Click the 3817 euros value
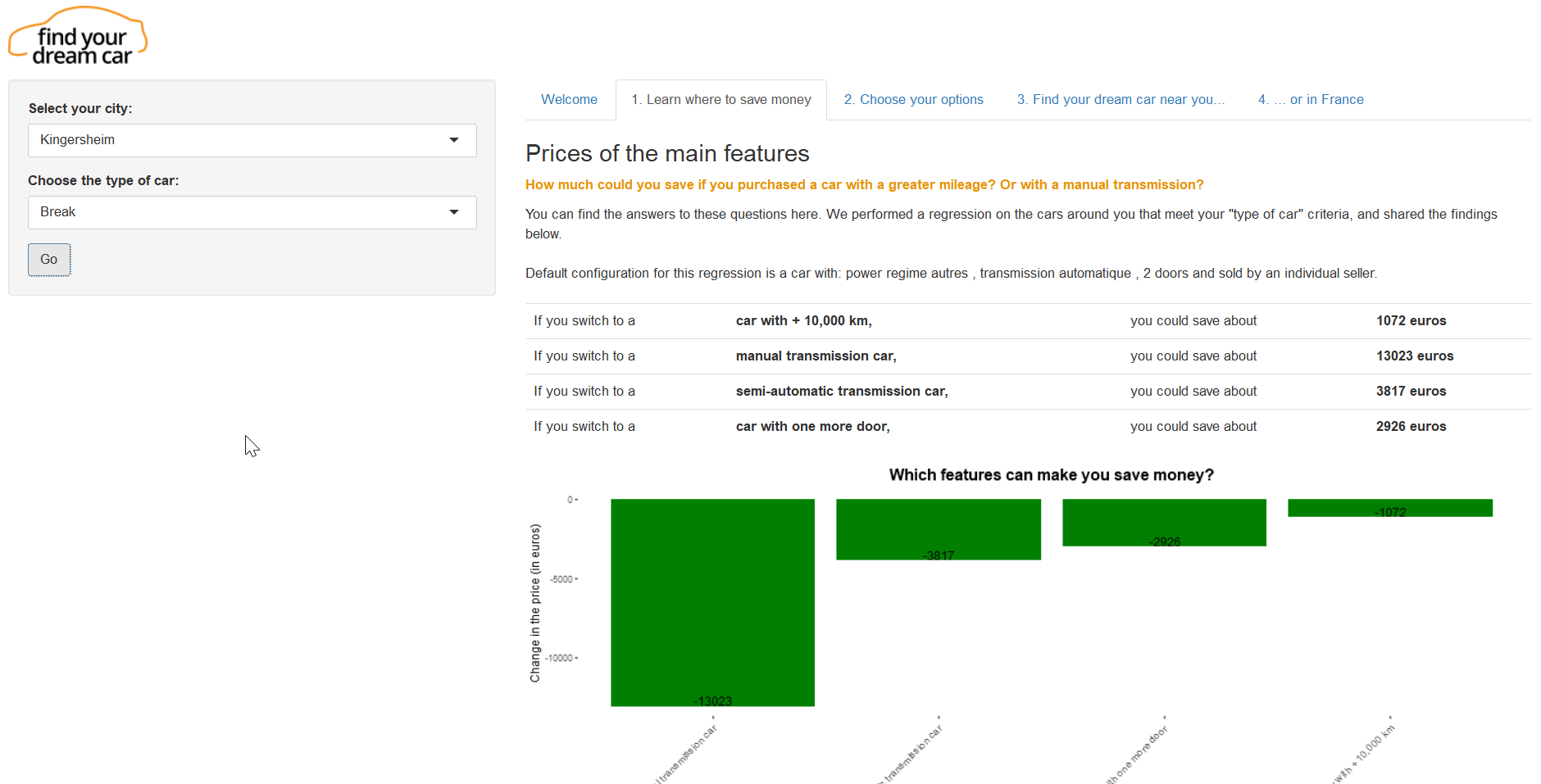Image resolution: width=1541 pixels, height=784 pixels. (x=1411, y=392)
